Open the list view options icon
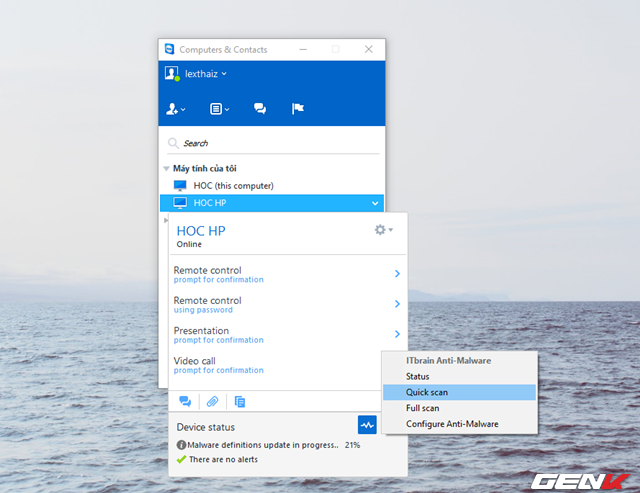Viewport: 640px width, 493px height. pos(218,109)
